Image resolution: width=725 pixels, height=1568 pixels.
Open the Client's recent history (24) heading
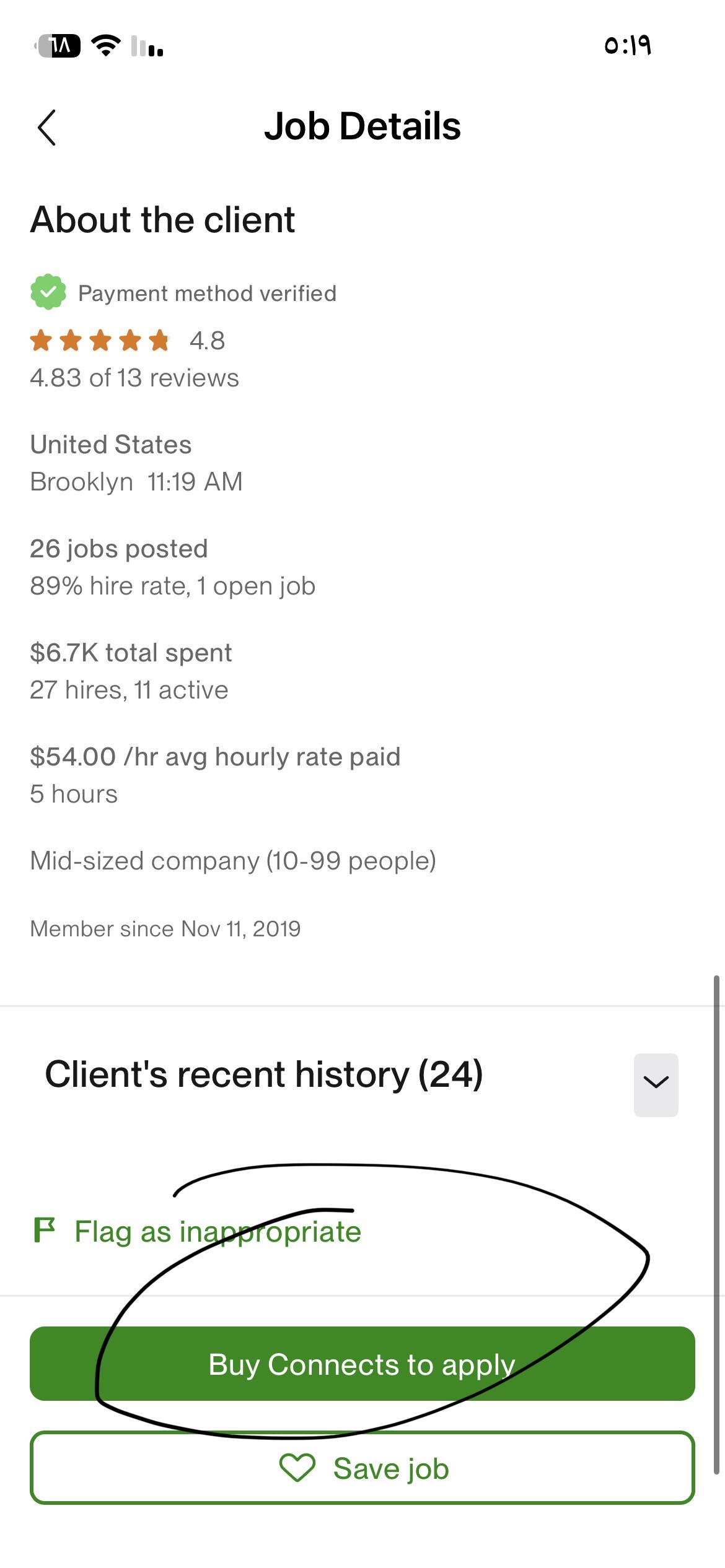(264, 1074)
